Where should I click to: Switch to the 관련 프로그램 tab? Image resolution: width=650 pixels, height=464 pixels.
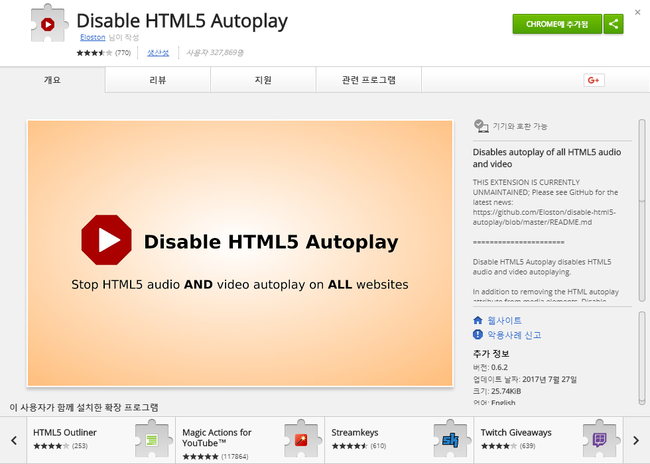pyautogui.click(x=369, y=80)
